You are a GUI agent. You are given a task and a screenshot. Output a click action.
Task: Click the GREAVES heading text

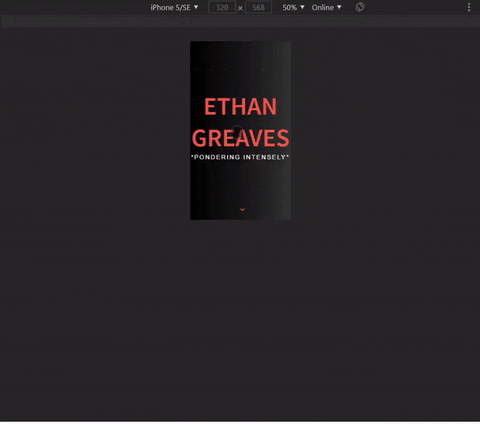pos(240,138)
